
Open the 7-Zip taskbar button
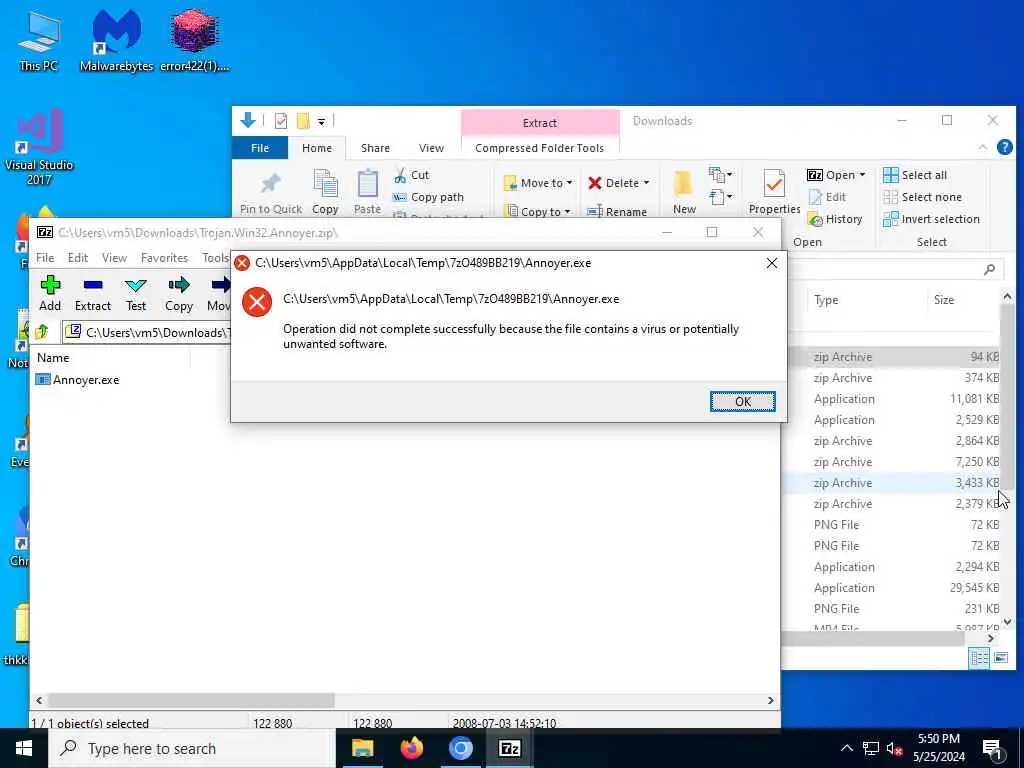click(x=509, y=748)
